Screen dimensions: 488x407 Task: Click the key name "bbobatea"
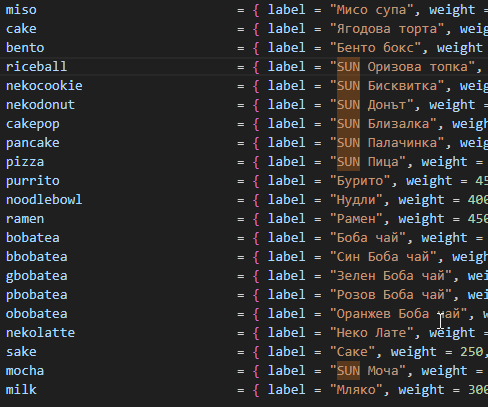point(37,257)
